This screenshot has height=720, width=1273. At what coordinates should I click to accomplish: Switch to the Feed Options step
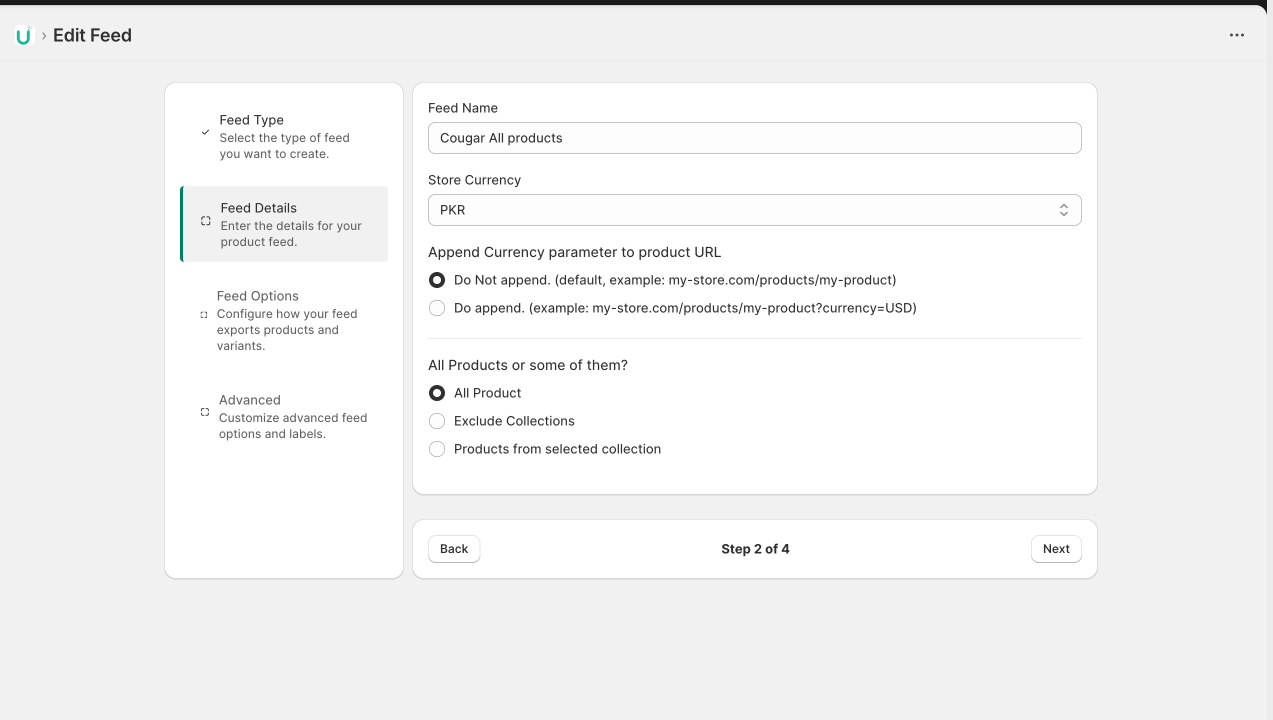tap(283, 320)
